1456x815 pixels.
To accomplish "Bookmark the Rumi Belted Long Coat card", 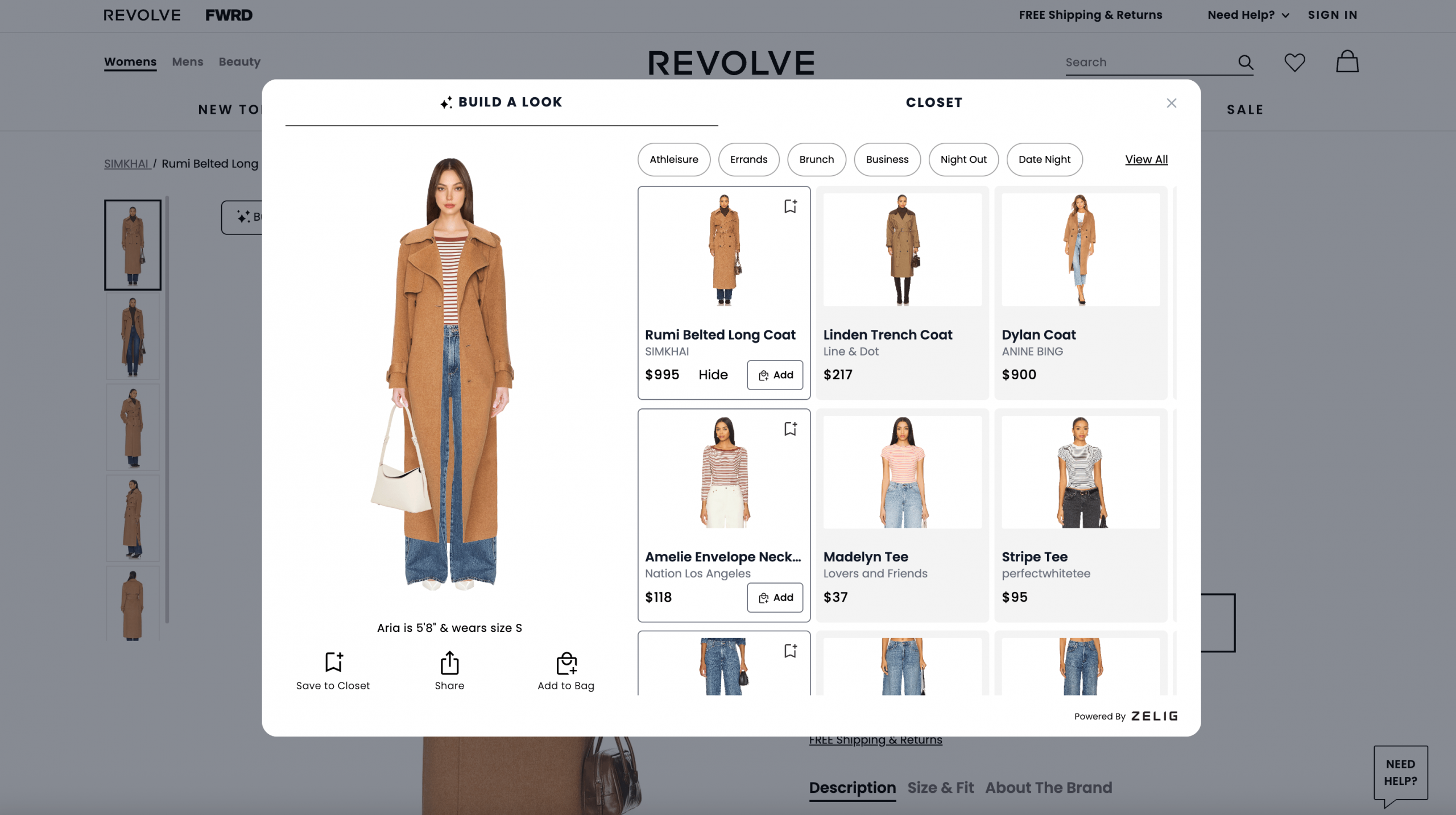I will point(790,207).
